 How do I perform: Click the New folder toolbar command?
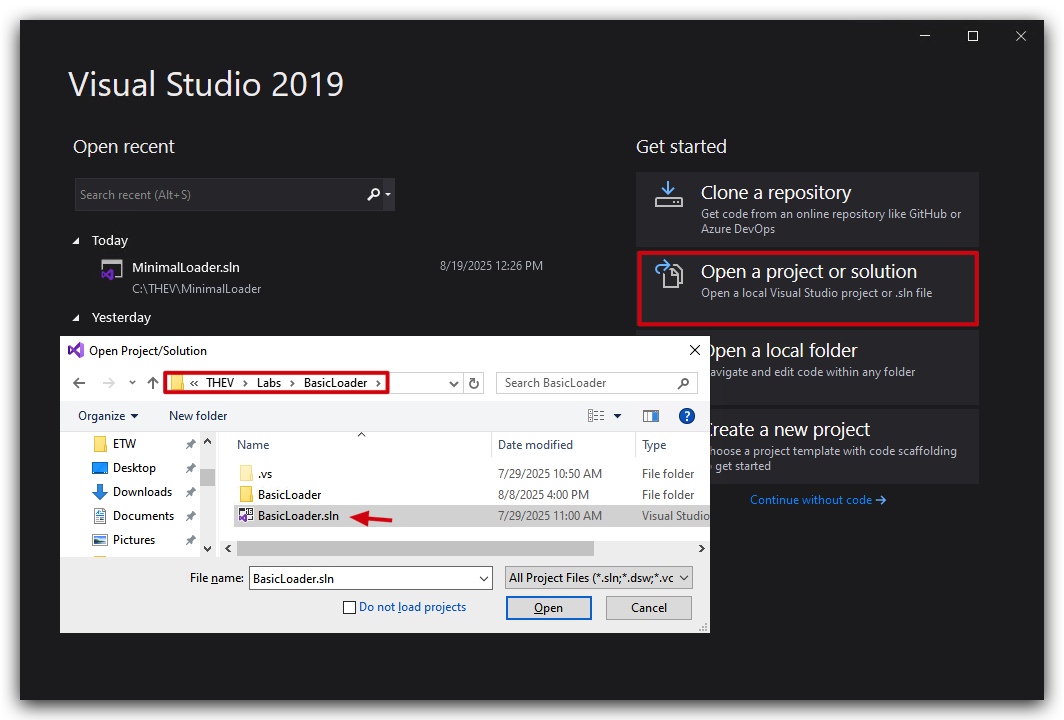(x=198, y=416)
